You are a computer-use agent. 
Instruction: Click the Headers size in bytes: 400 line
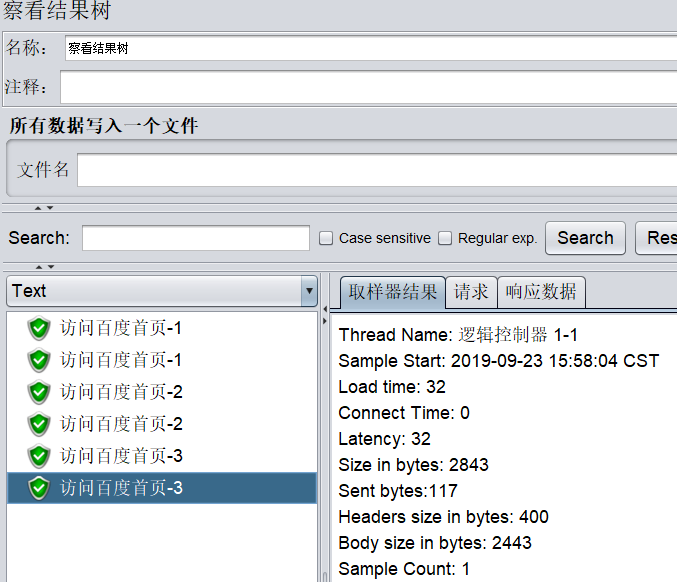coord(443,517)
